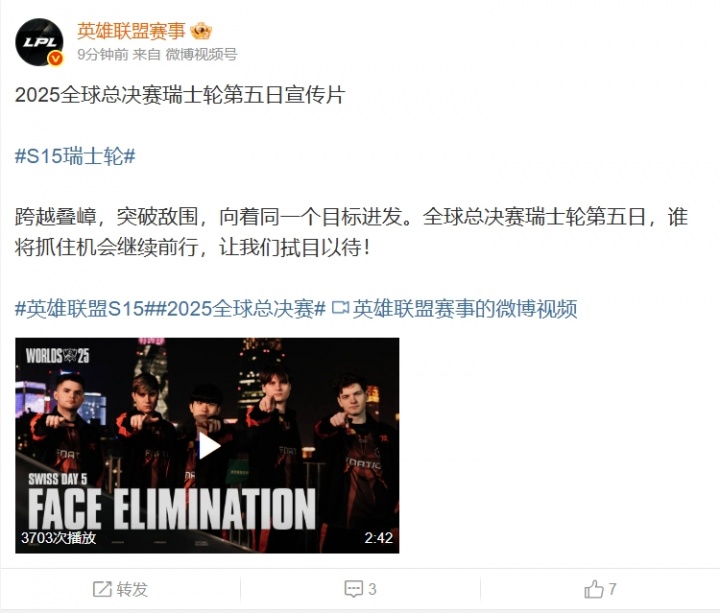Click the 2:42 video duration label
Viewport: 720px width, 613px height.
378,538
